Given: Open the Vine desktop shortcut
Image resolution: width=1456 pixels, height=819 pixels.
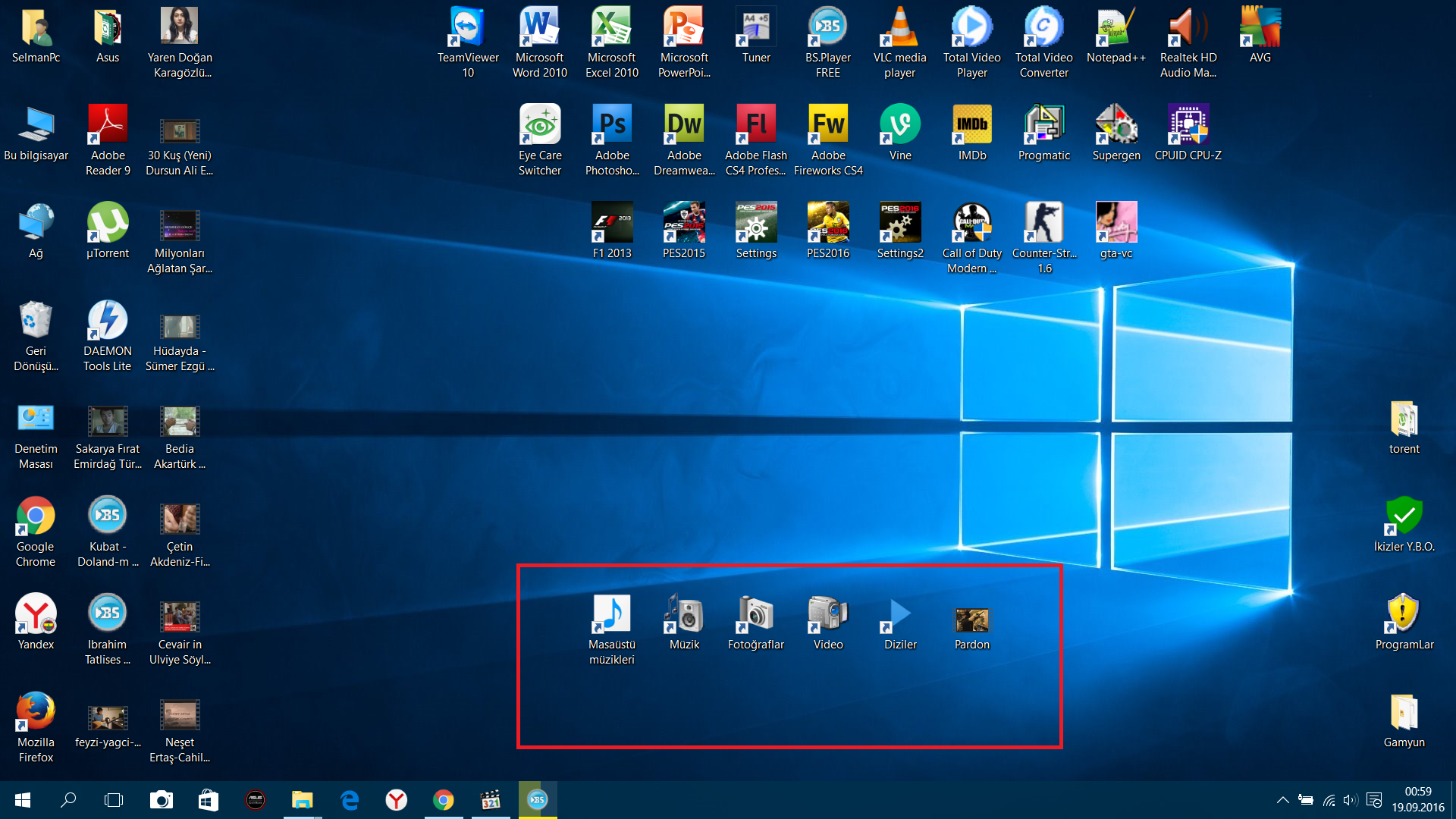Looking at the screenshot, I should (900, 133).
